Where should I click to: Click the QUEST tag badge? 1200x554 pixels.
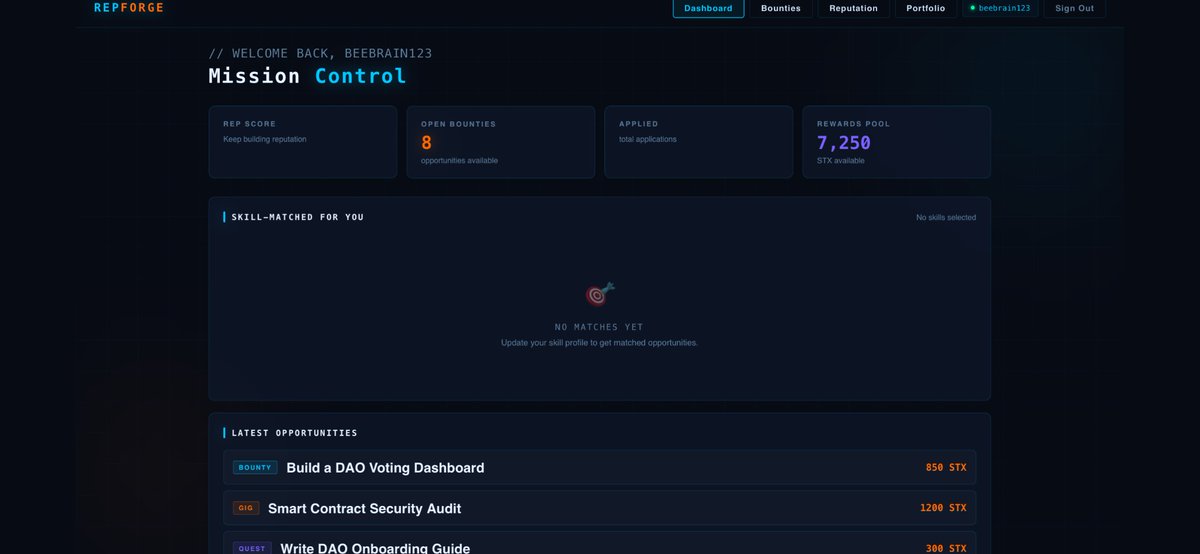pyautogui.click(x=252, y=548)
